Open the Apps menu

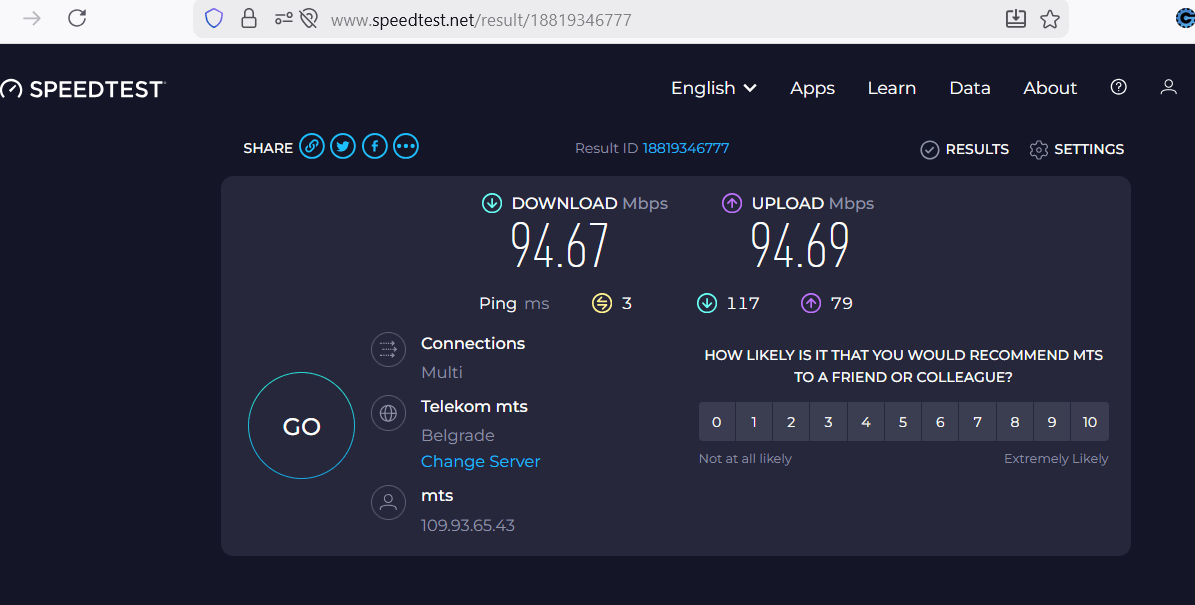[x=812, y=88]
